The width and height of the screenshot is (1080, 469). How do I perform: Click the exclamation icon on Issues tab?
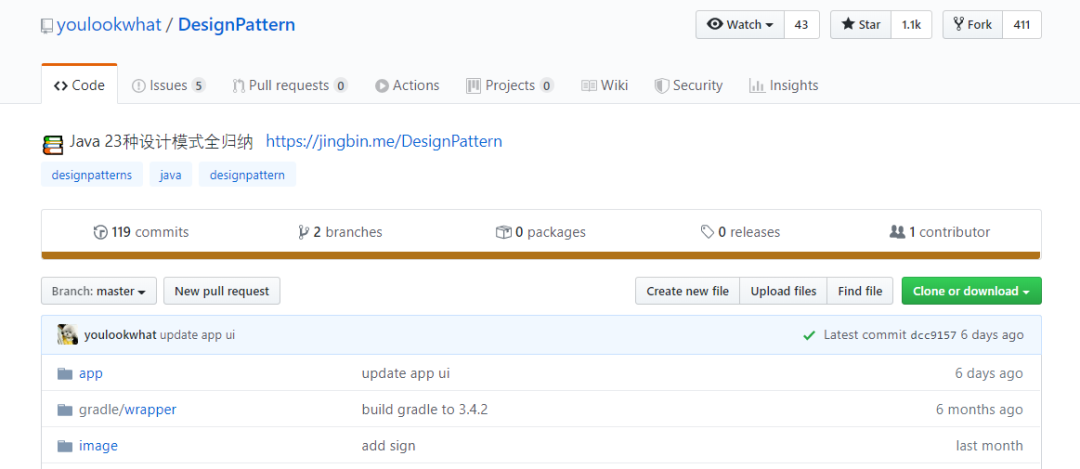tap(138, 86)
